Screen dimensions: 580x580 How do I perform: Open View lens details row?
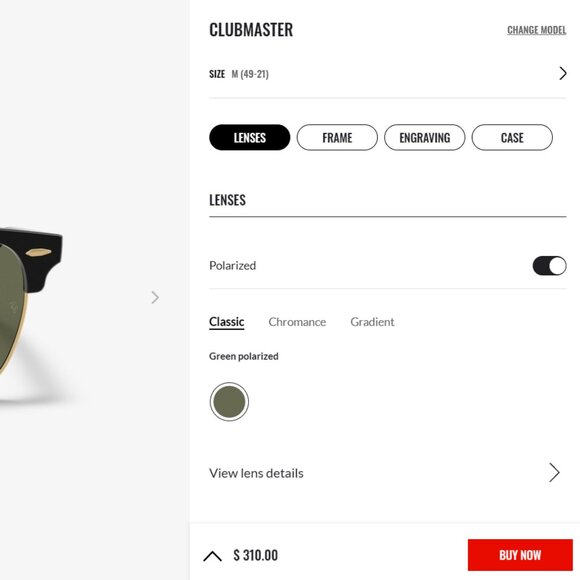point(388,473)
